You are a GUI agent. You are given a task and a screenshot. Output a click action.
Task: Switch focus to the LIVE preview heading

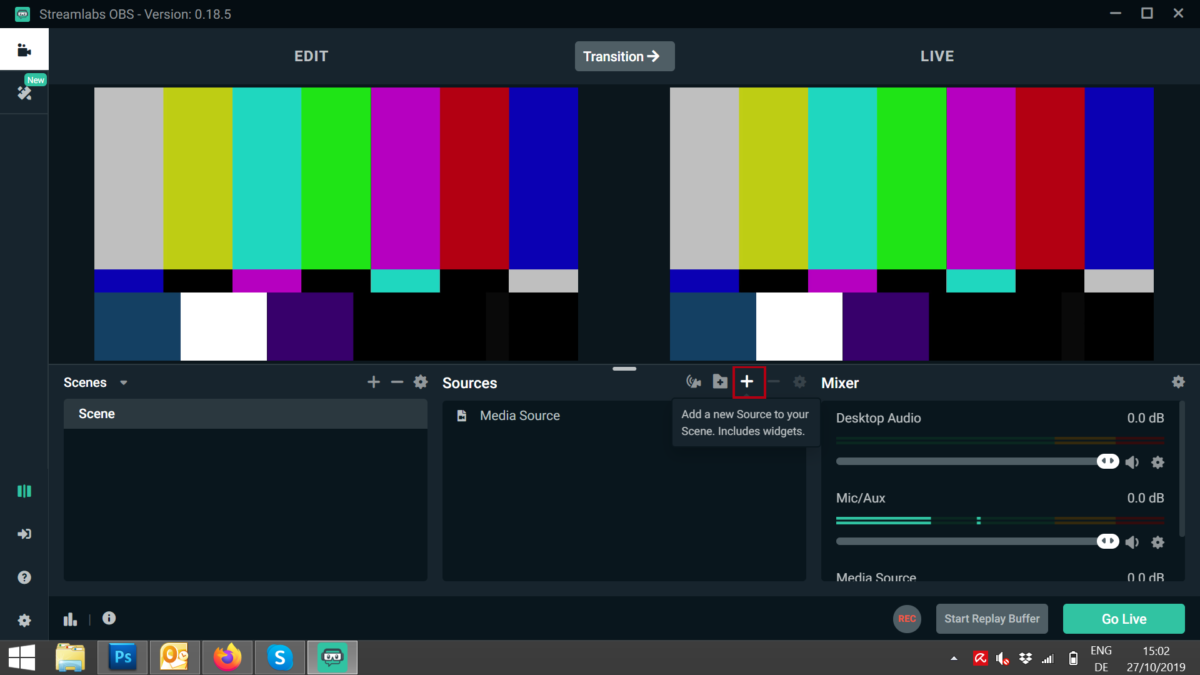coord(937,56)
